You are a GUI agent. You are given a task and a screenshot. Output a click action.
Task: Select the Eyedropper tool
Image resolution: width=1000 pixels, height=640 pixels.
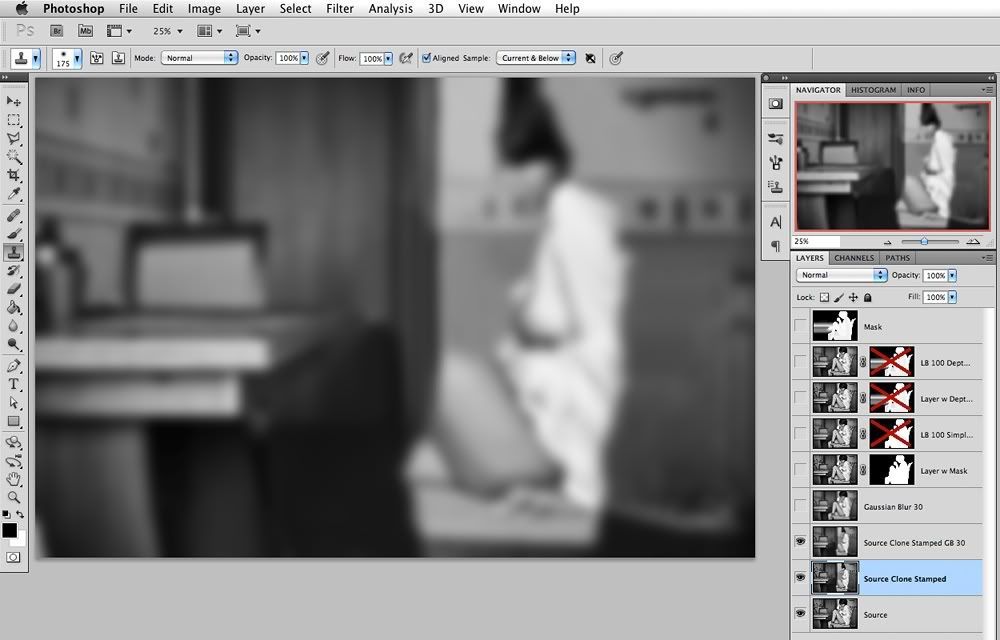click(x=14, y=194)
